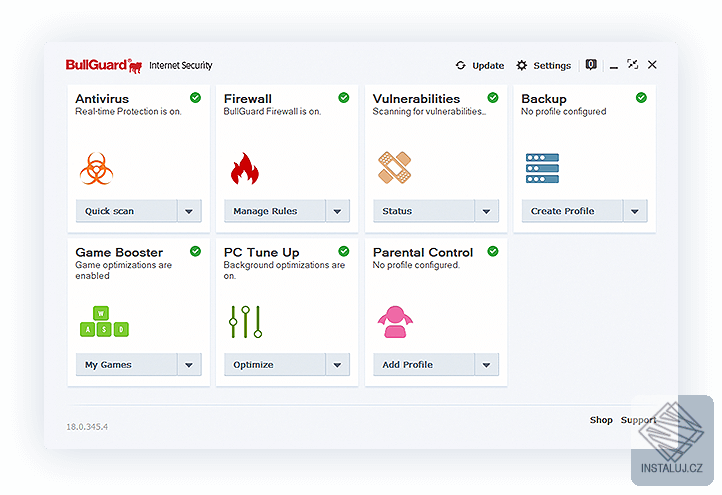Viewport: 722px width, 495px height.
Task: Open the Shop link
Action: [601, 419]
